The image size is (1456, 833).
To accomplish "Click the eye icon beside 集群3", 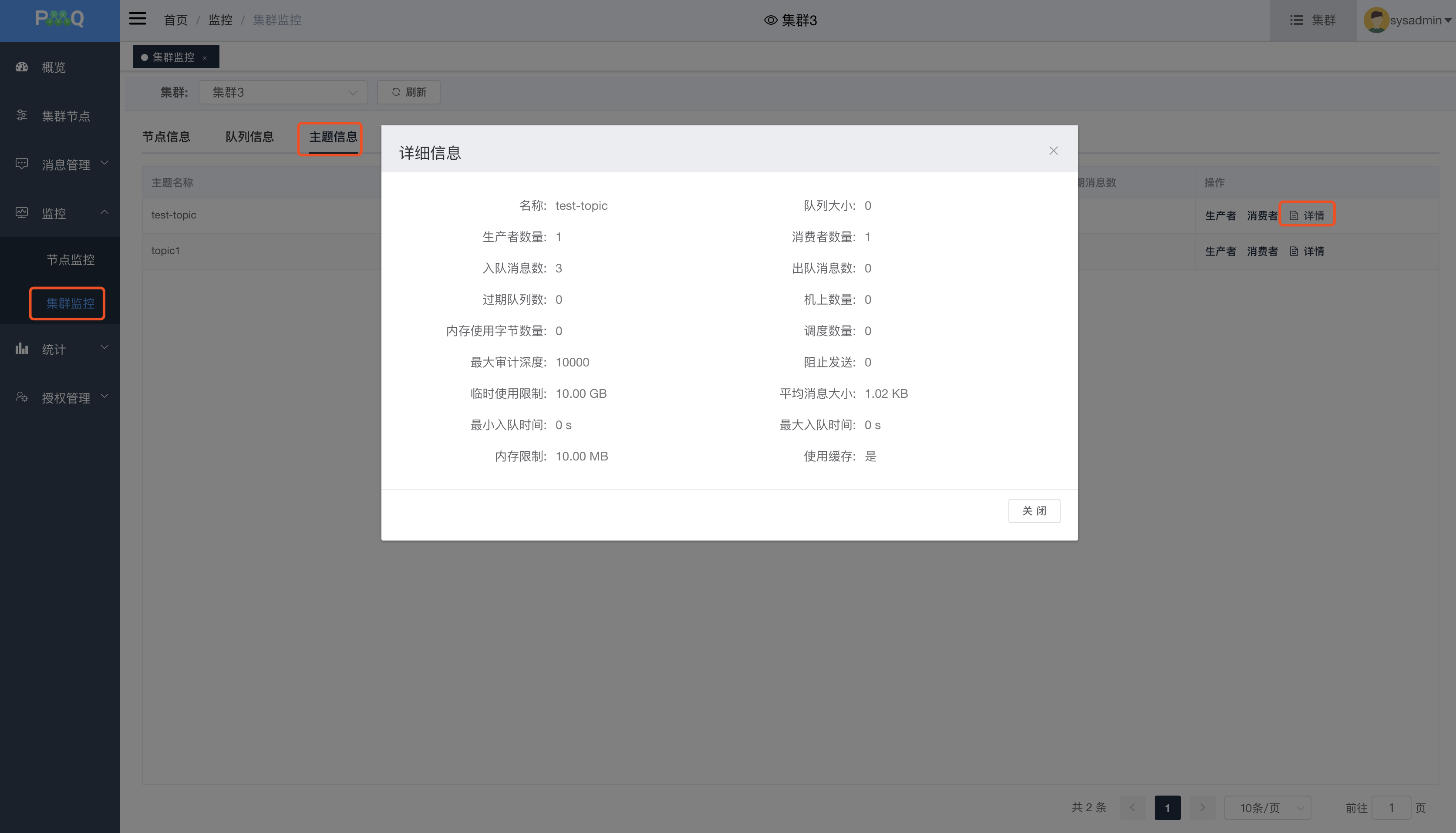I will (x=770, y=20).
